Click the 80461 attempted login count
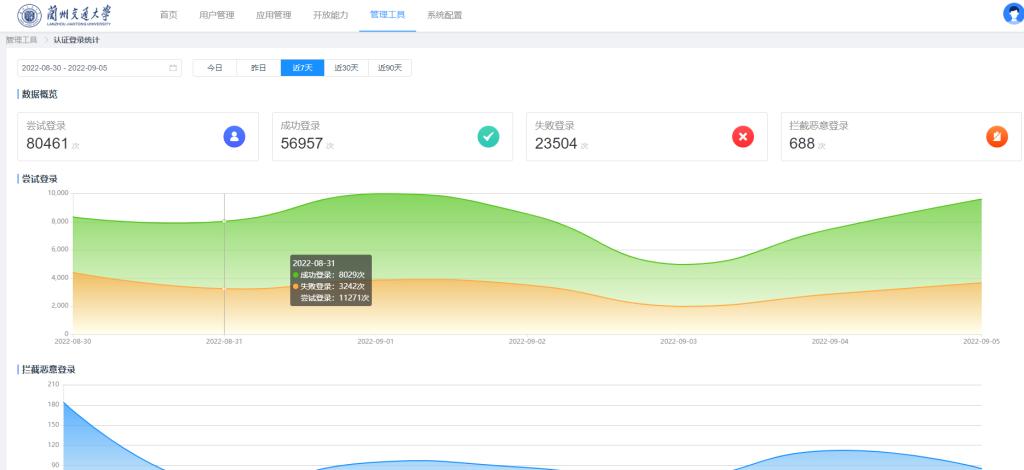The width and height of the screenshot is (1024, 470). (47, 144)
